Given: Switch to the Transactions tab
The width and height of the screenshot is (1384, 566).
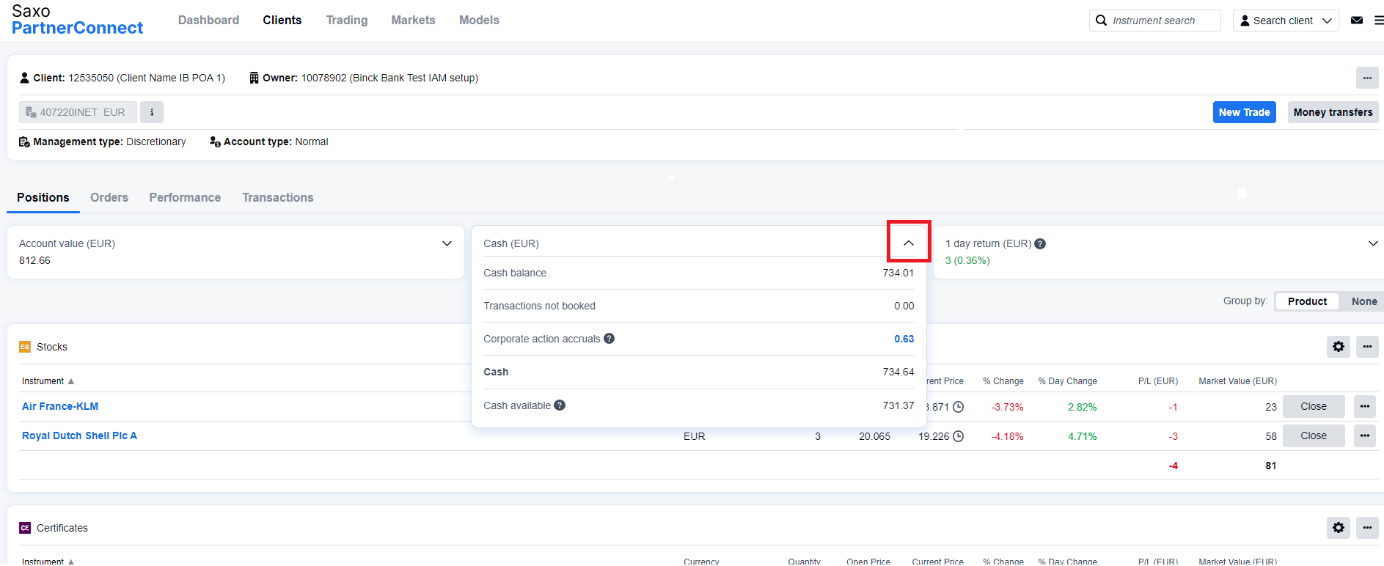Looking at the screenshot, I should (278, 198).
